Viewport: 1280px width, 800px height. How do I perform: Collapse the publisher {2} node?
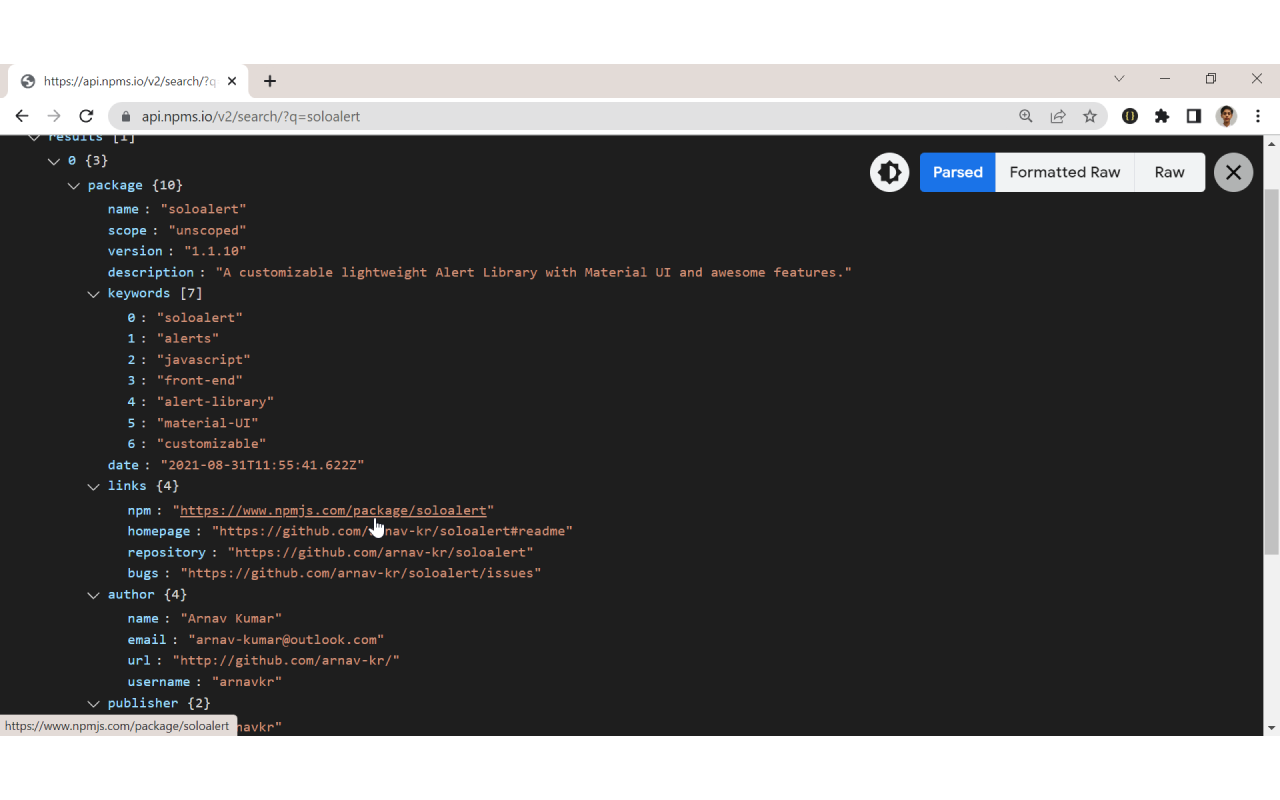[94, 703]
